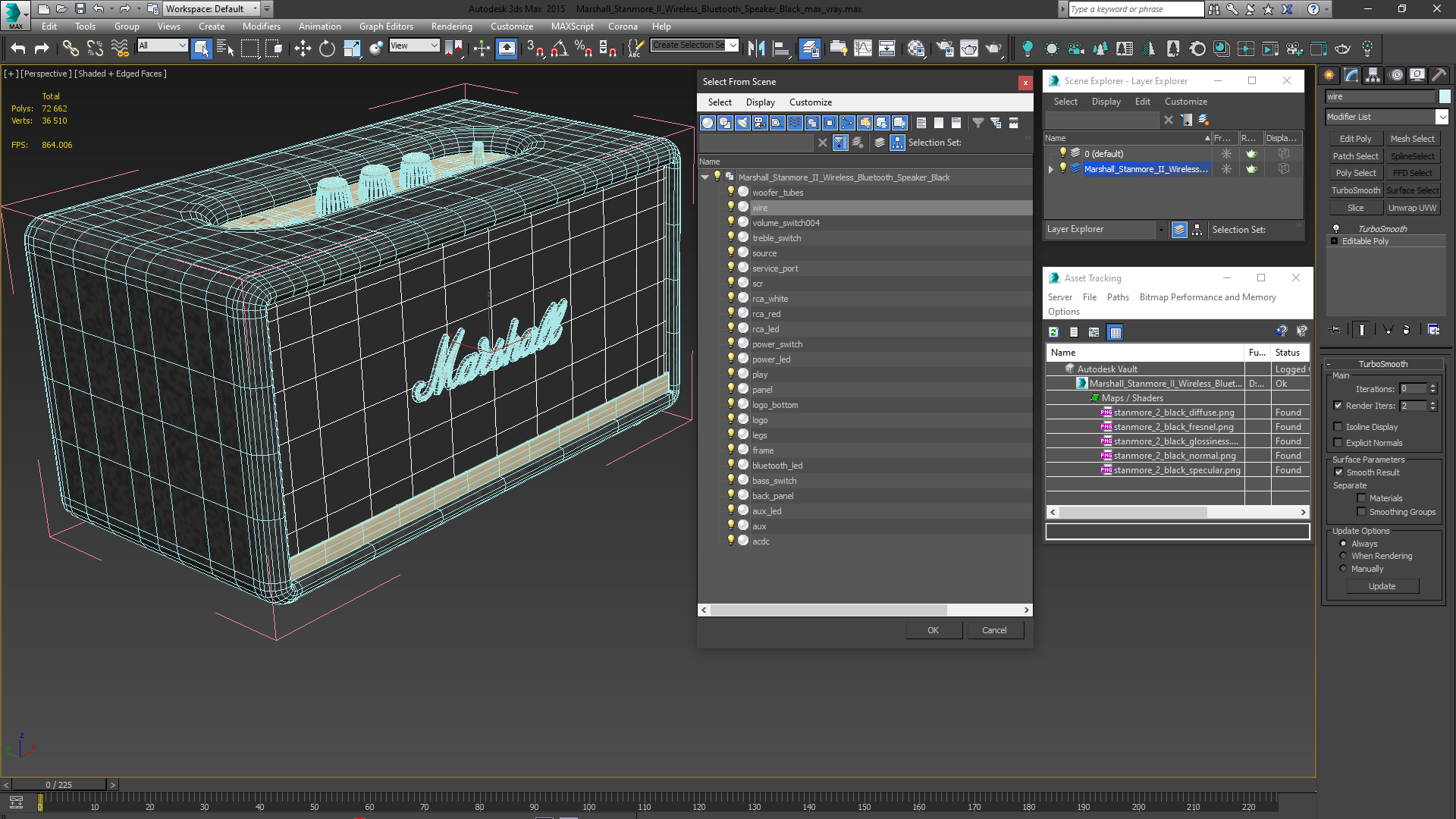Click Refresh icon in Asset Tracking
Viewport: 1456px width, 819px height.
click(1053, 331)
